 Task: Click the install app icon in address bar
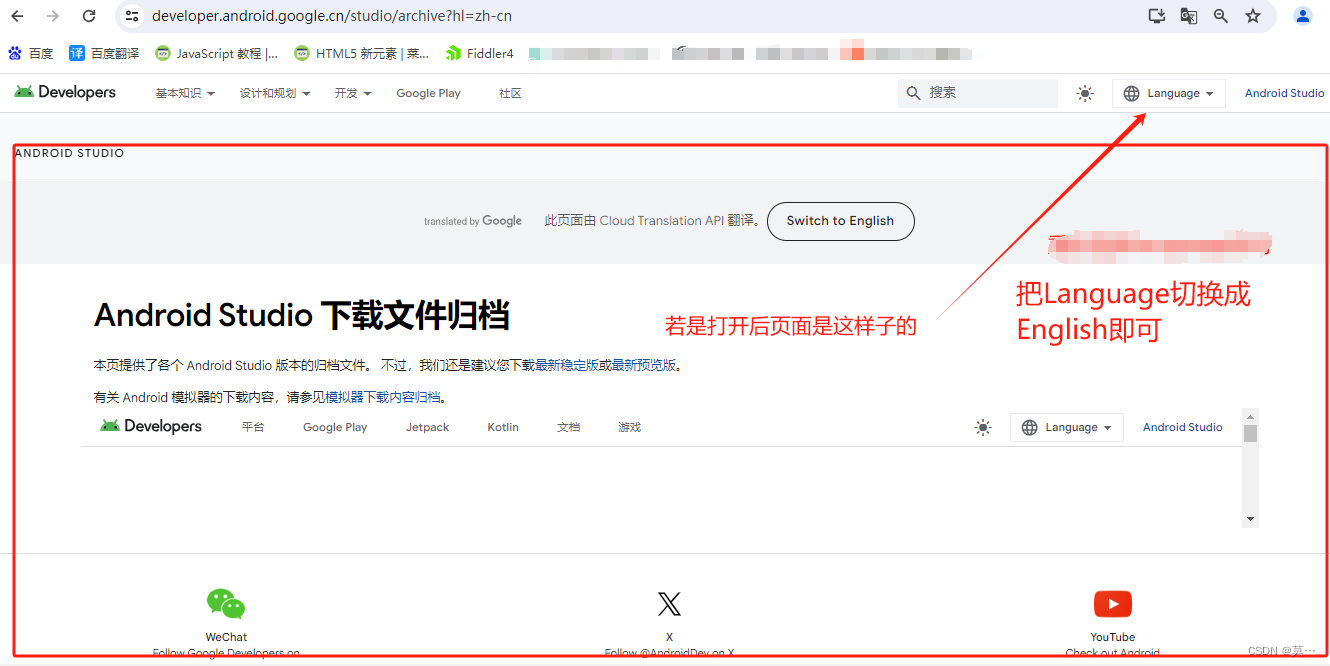[x=1157, y=16]
